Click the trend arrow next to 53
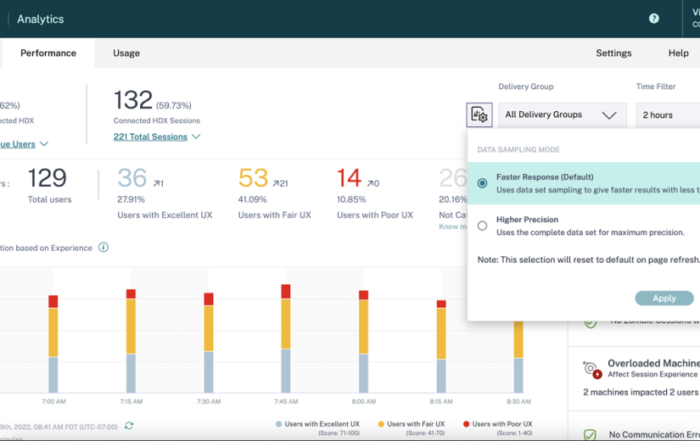 [x=278, y=183]
